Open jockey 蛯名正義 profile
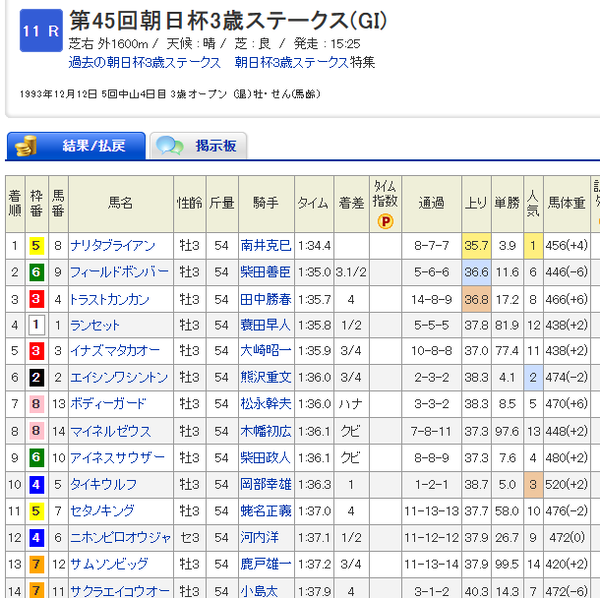This screenshot has height=598, width=600. coord(266,511)
